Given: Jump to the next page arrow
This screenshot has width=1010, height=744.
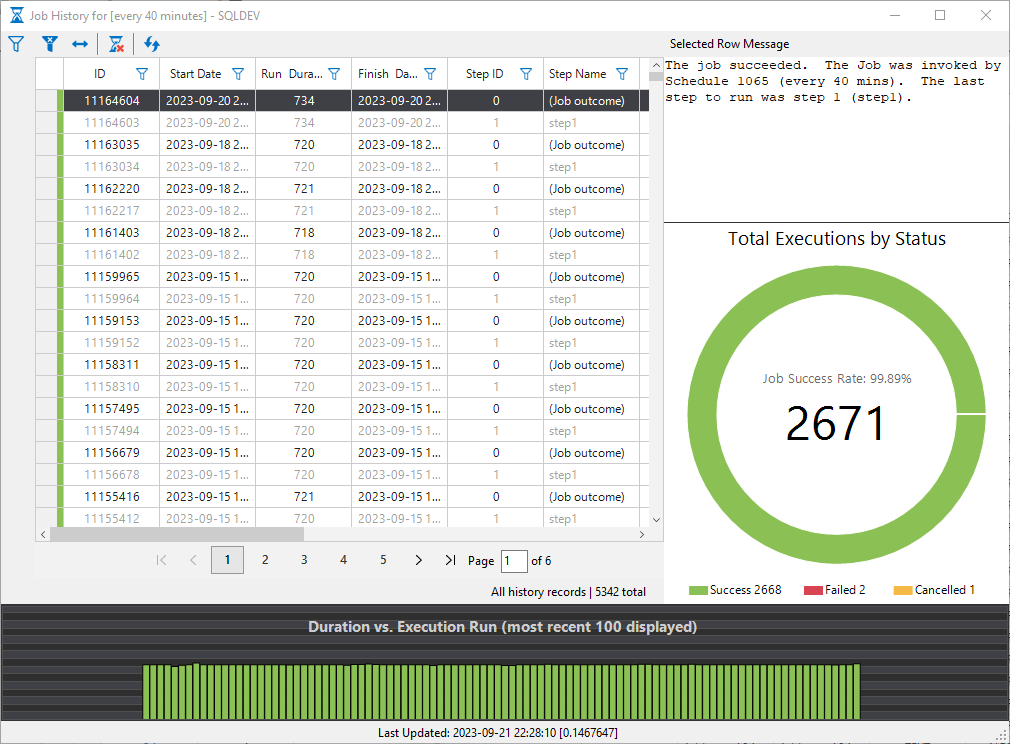Looking at the screenshot, I should pos(418,561).
